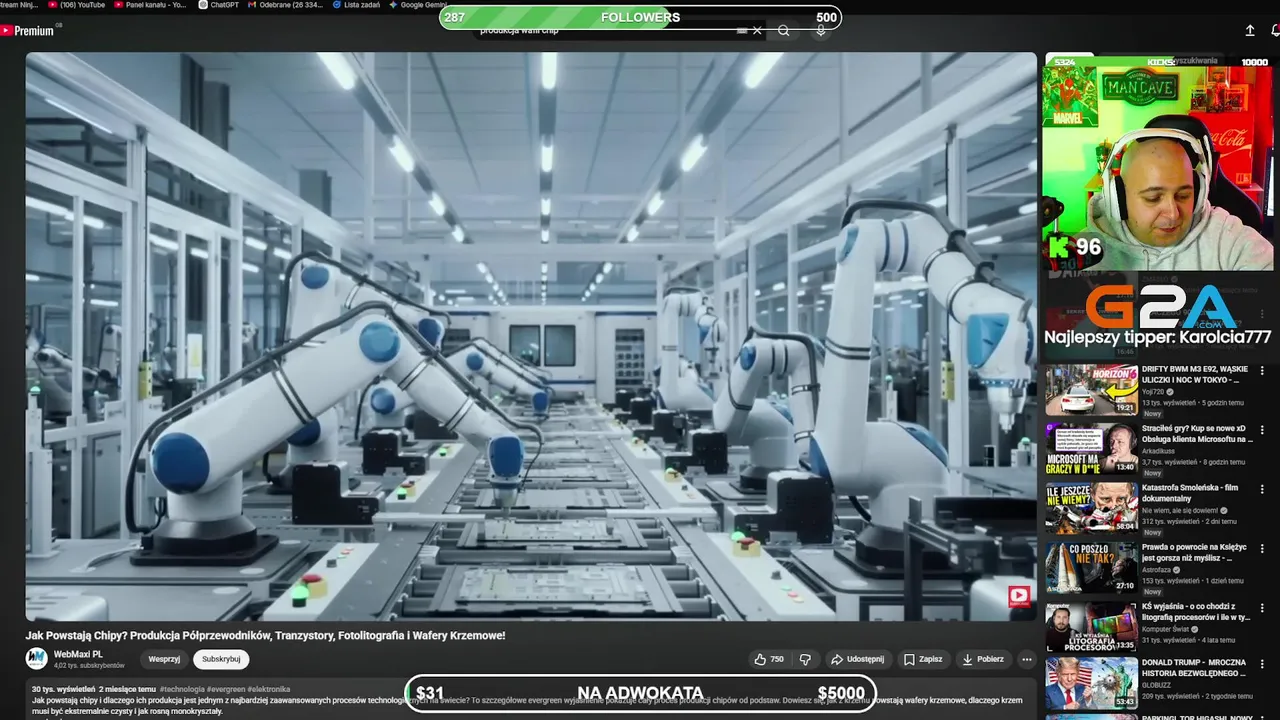The height and width of the screenshot is (720, 1280).
Task: Switch to the Google Gemini browser tab
Action: point(418,5)
